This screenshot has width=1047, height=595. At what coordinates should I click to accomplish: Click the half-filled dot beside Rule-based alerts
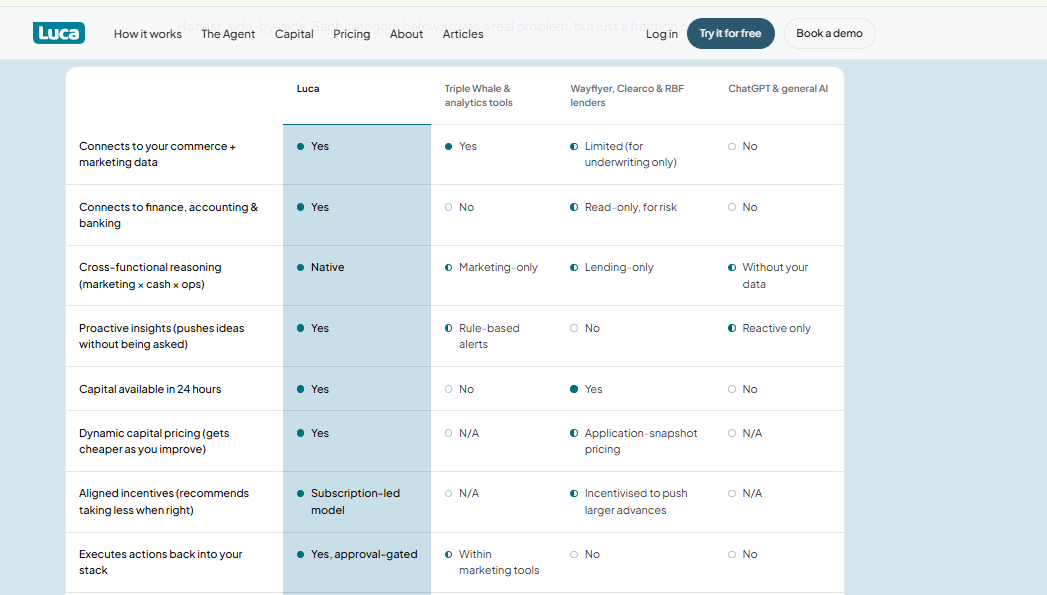(449, 329)
